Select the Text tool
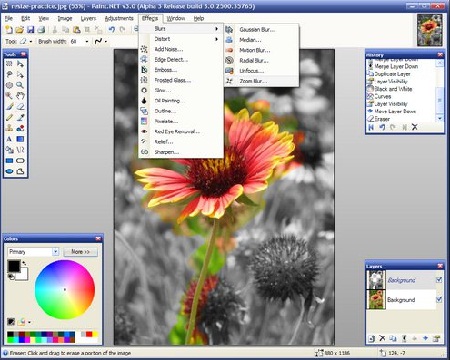Viewport: 450px width, 360px height. [9, 139]
